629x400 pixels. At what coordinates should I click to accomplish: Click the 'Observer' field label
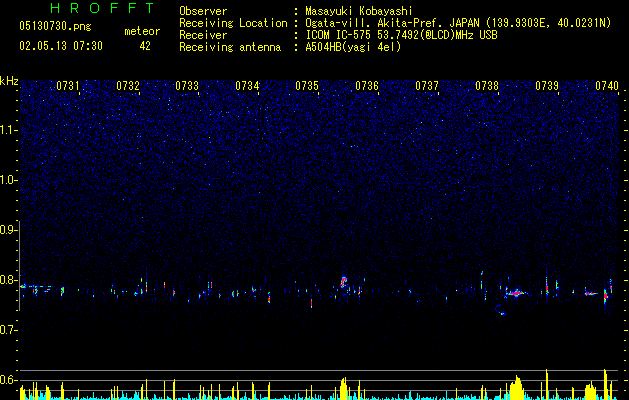pyautogui.click(x=203, y=11)
